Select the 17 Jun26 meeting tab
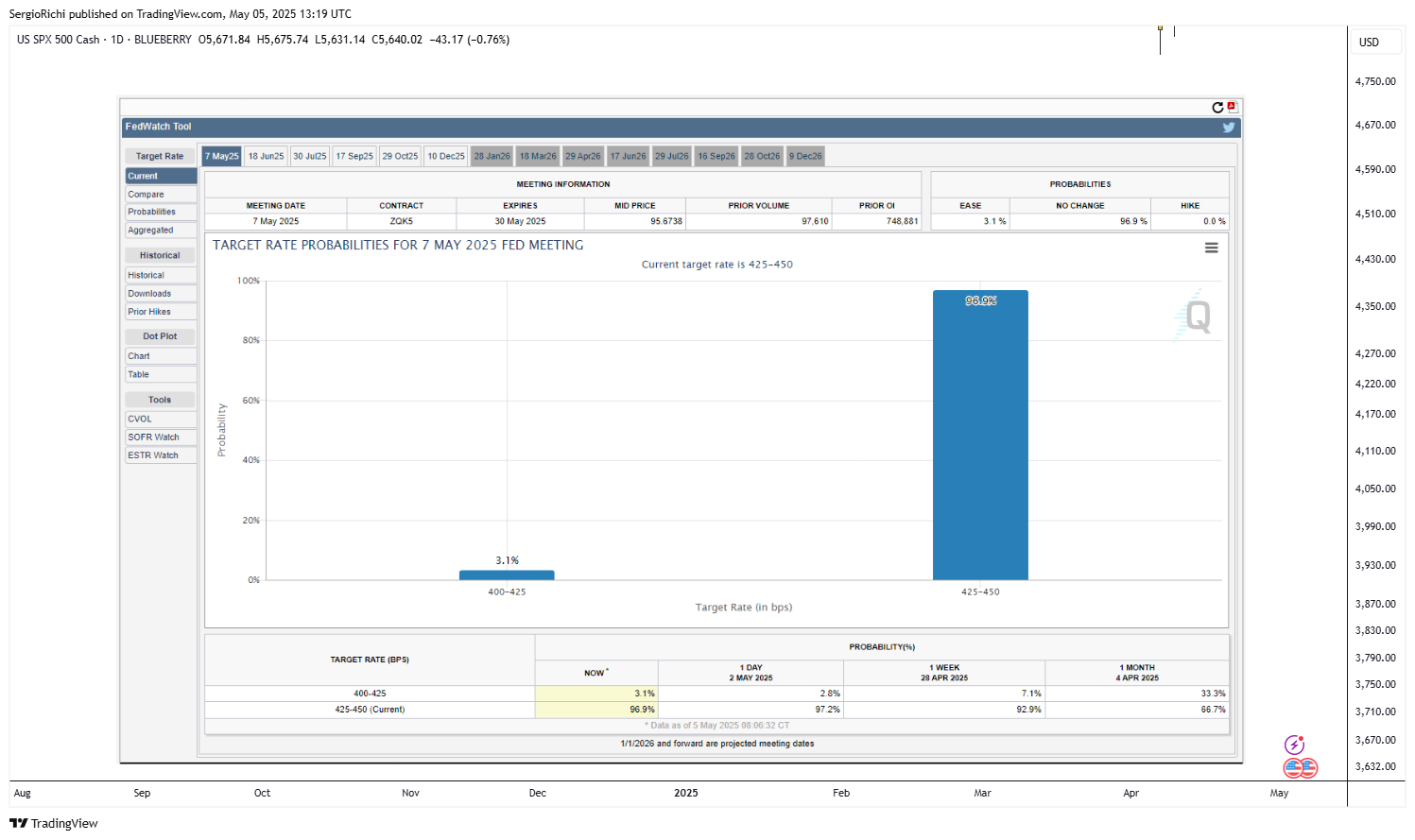Image resolution: width=1415 pixels, height=840 pixels. click(628, 156)
